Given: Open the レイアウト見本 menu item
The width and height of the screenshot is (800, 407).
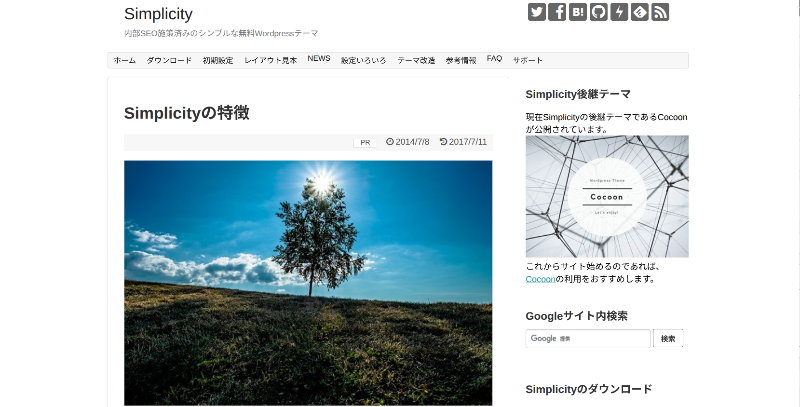Looking at the screenshot, I should coord(270,61).
